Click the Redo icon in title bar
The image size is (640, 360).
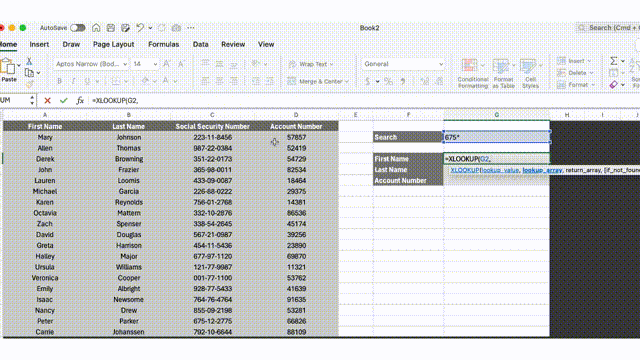point(162,28)
